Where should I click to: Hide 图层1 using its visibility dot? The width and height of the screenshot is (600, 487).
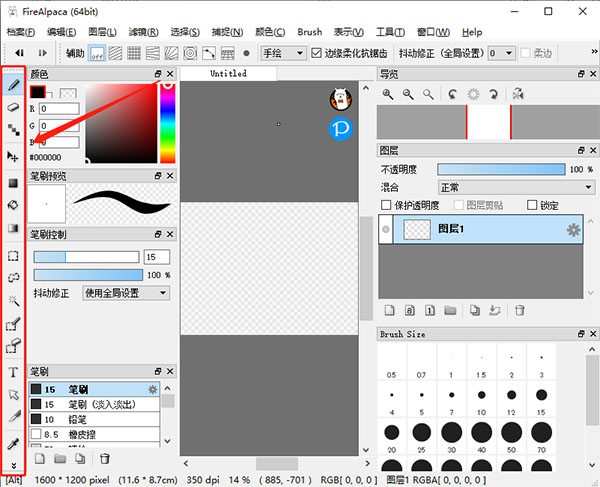click(385, 230)
